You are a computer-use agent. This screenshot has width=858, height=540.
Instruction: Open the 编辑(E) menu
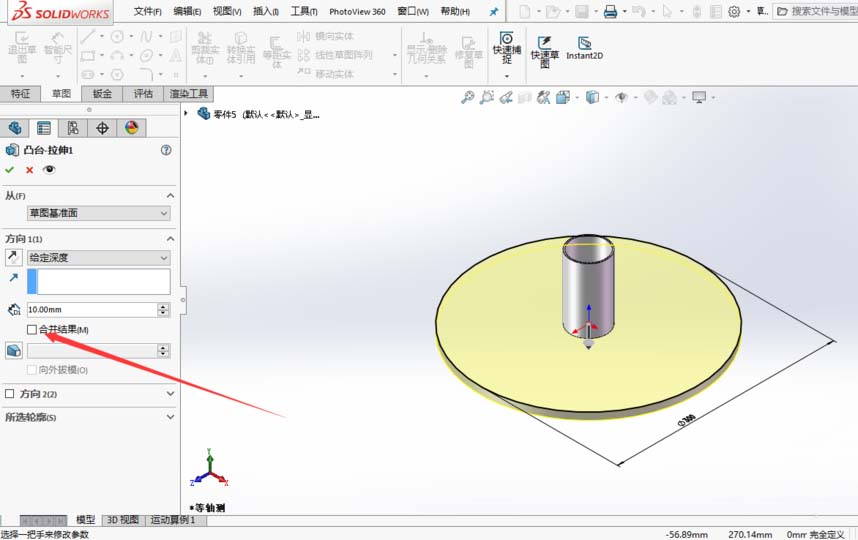tap(187, 11)
